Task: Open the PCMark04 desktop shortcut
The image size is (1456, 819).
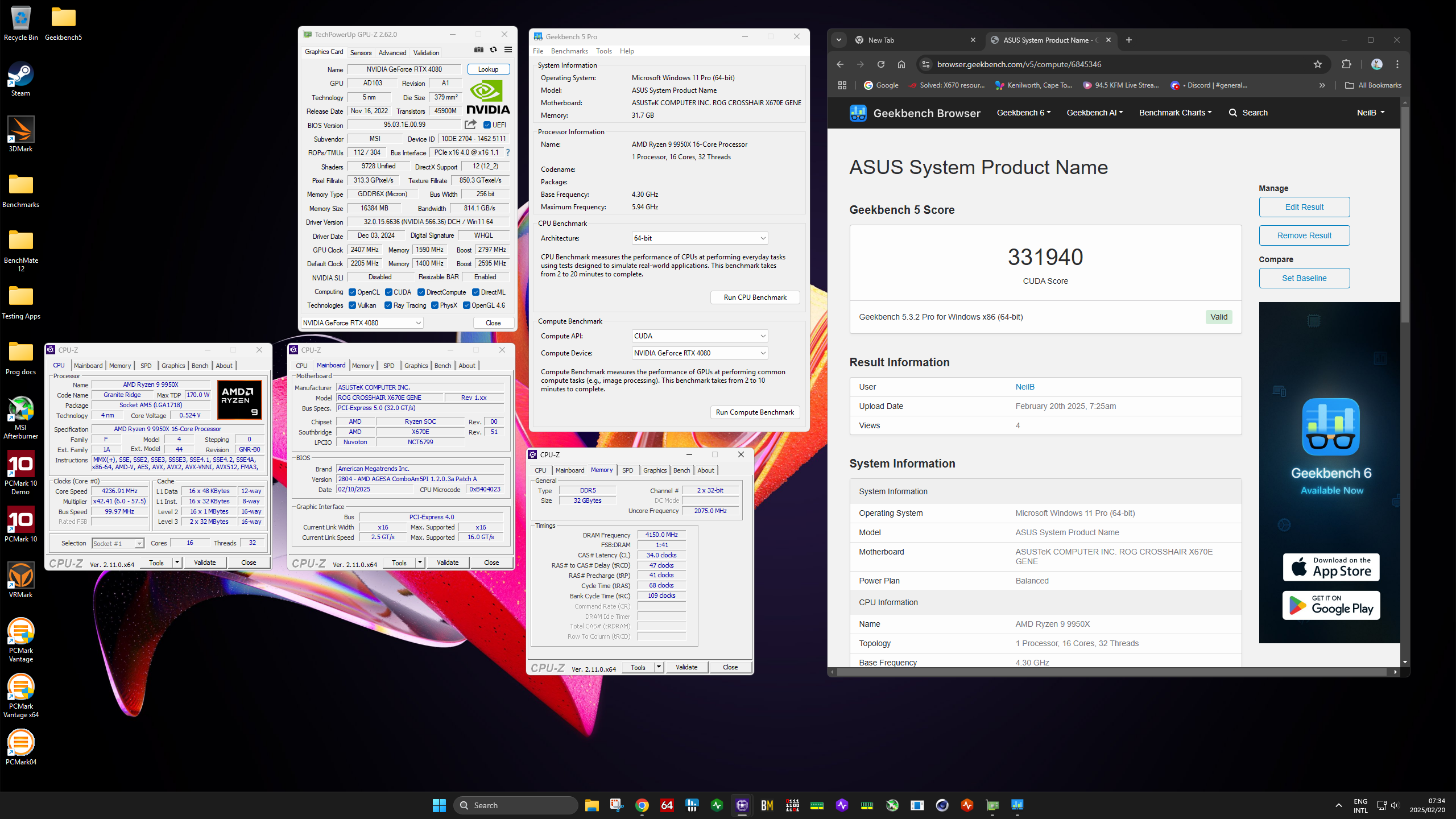Action: [20, 748]
